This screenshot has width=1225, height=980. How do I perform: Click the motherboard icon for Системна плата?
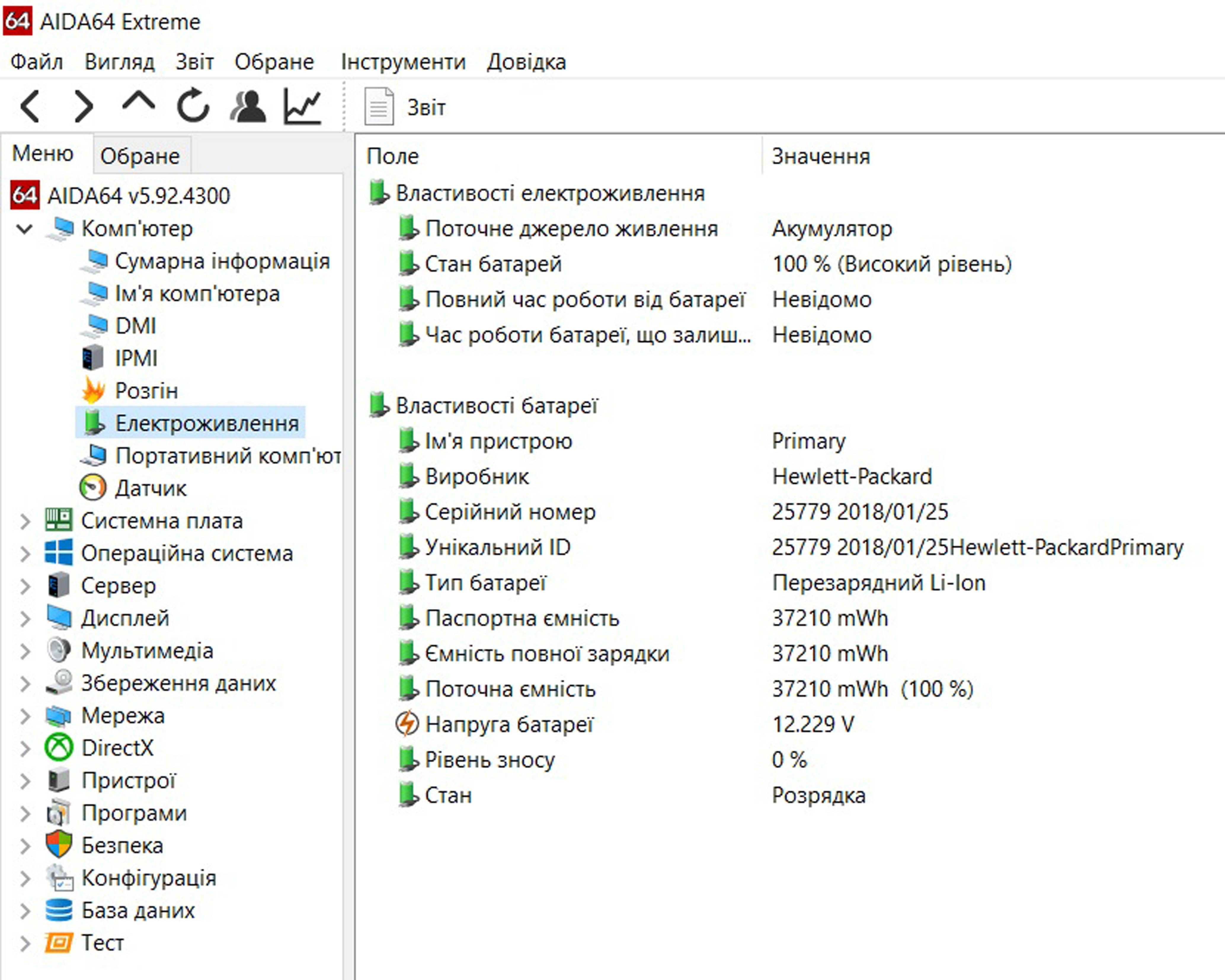click(58, 520)
